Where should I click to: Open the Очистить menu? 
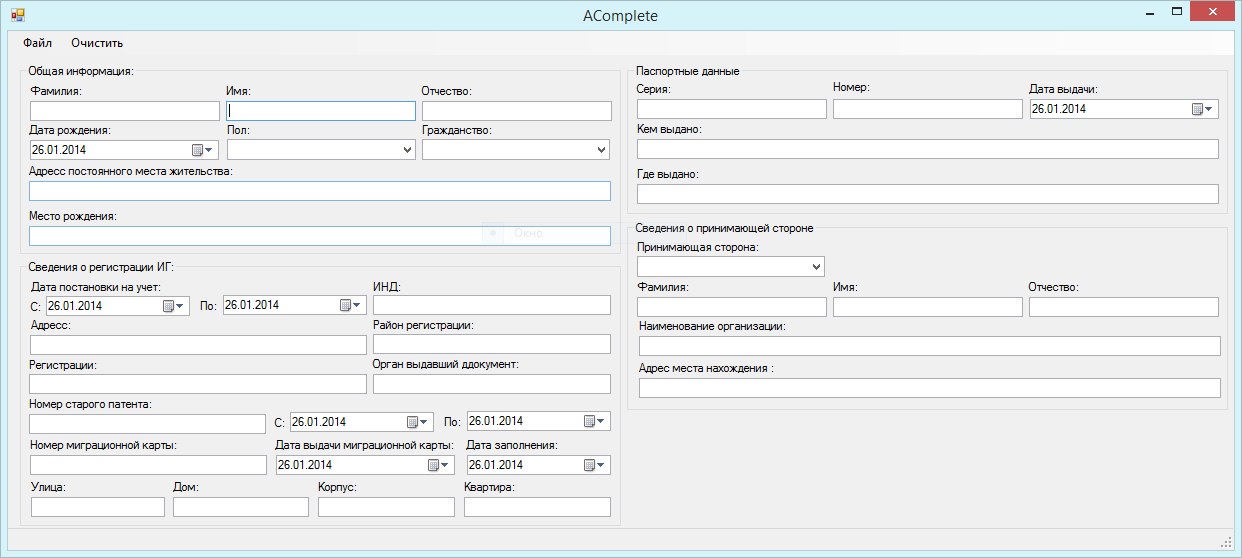[97, 43]
